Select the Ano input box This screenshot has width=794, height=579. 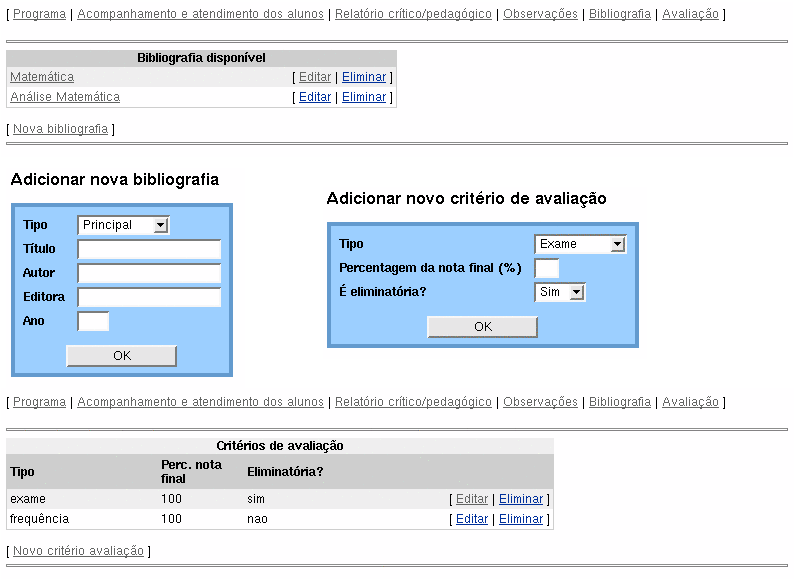click(x=93, y=321)
